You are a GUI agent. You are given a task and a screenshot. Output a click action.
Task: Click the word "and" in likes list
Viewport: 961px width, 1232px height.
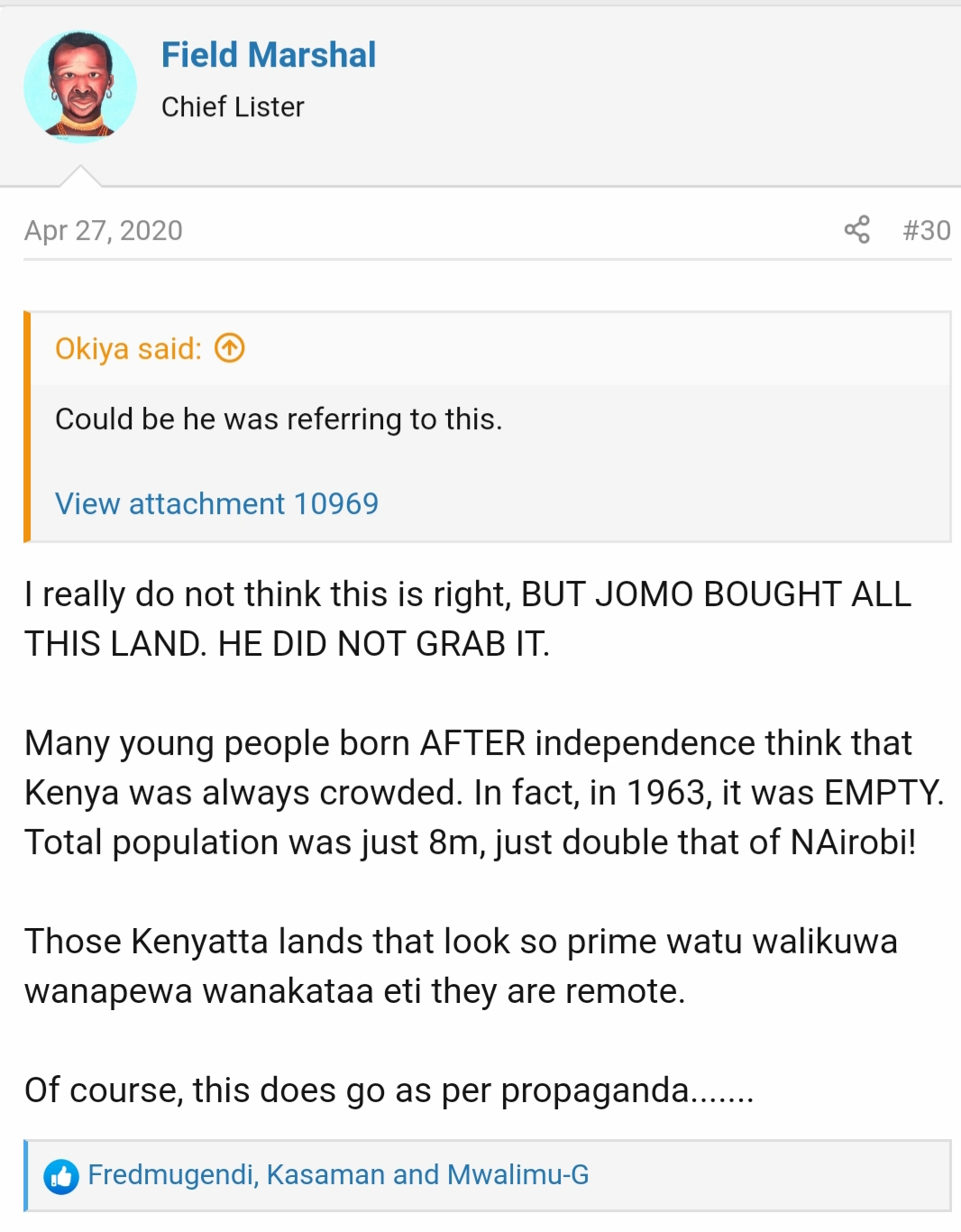pyautogui.click(x=416, y=1174)
